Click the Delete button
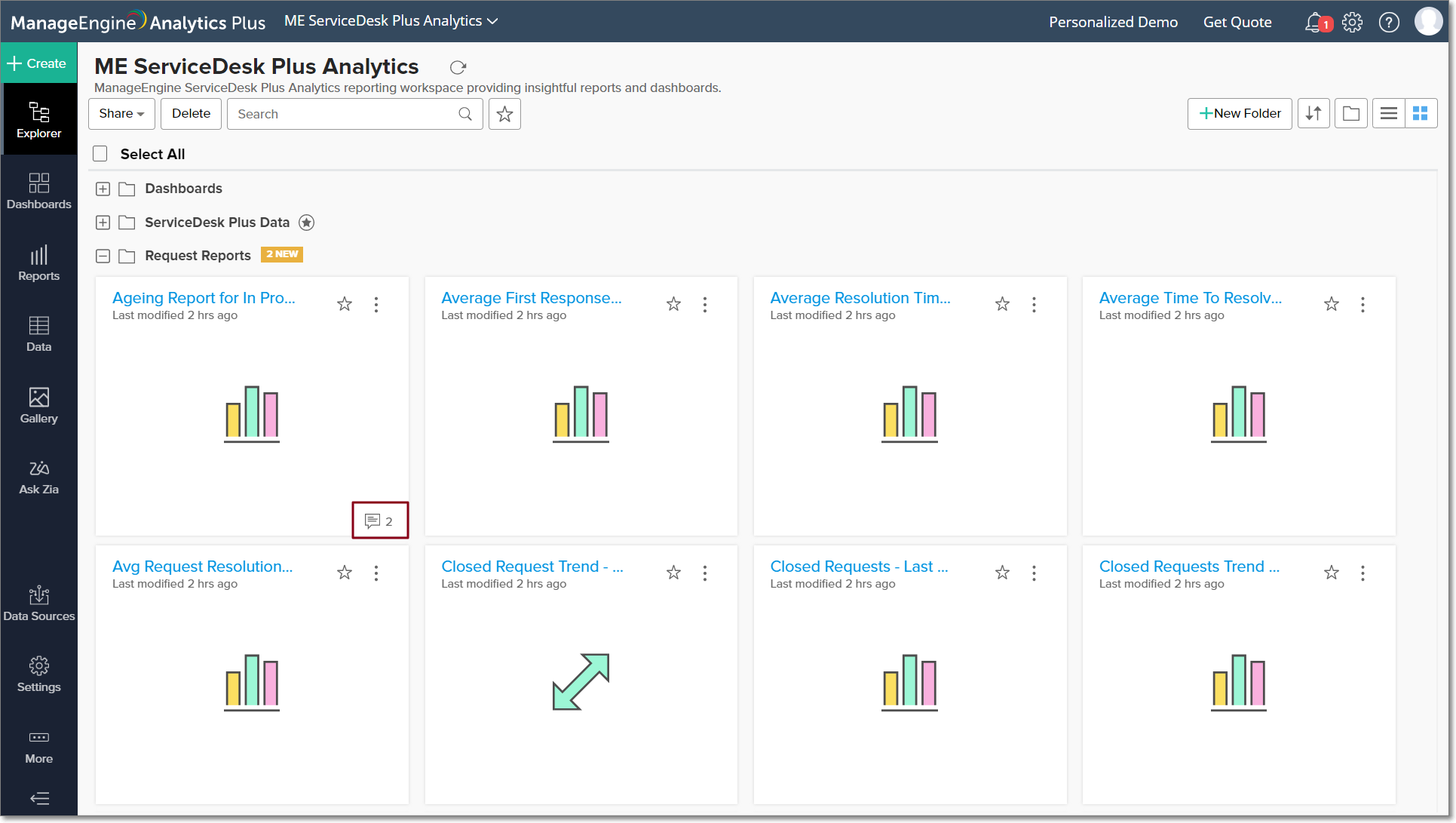Viewport: 1456px width, 823px height. 191,114
